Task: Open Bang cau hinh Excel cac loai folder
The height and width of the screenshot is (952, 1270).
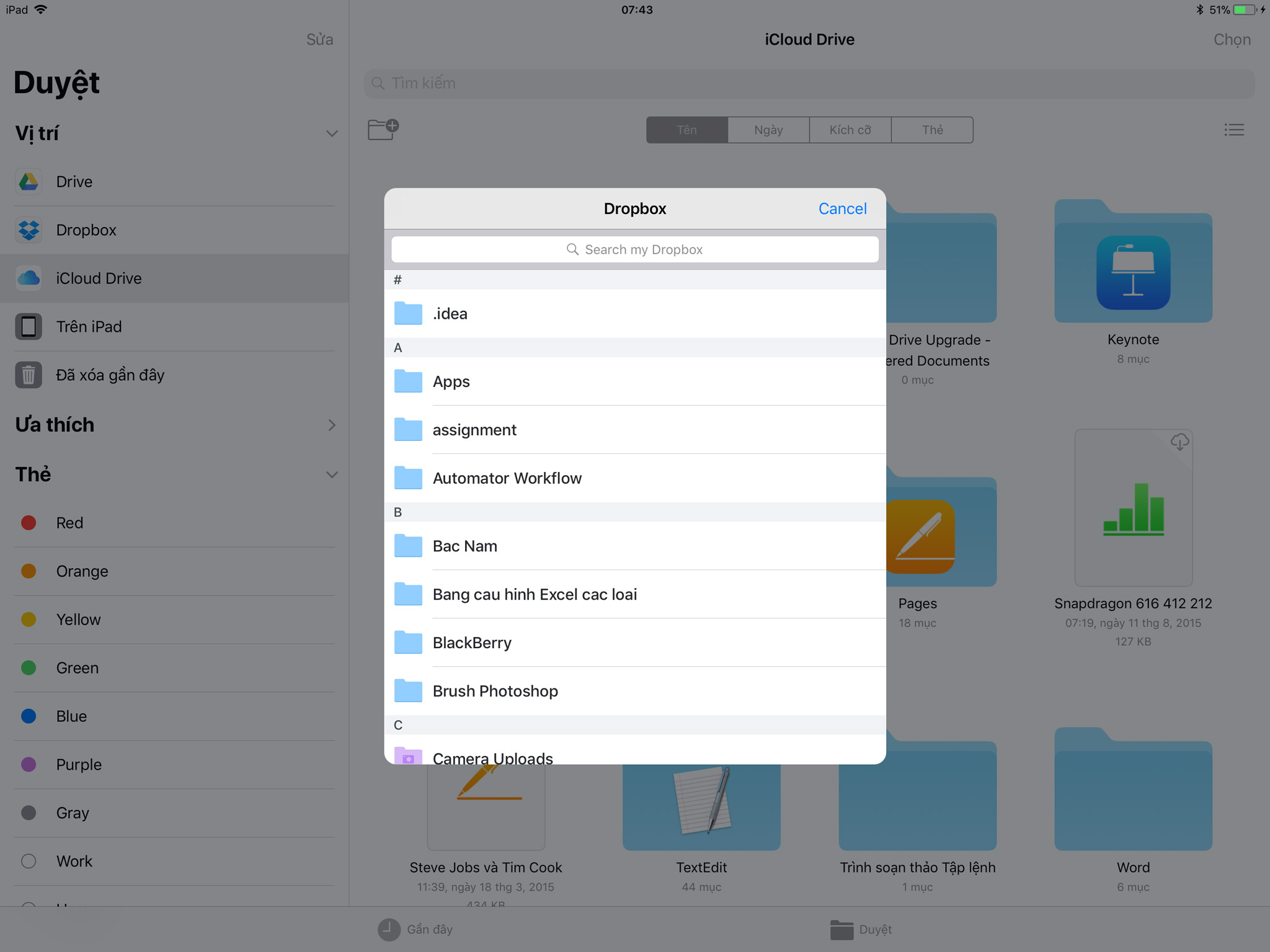Action: tap(635, 595)
